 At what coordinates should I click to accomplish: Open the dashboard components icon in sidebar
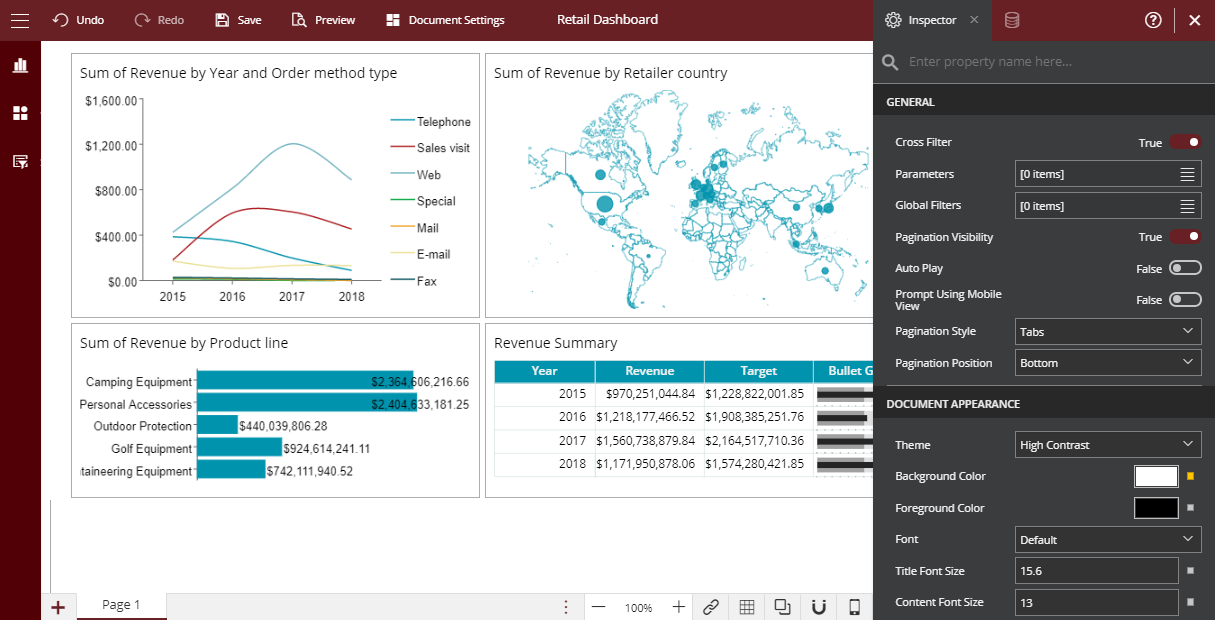click(20, 113)
